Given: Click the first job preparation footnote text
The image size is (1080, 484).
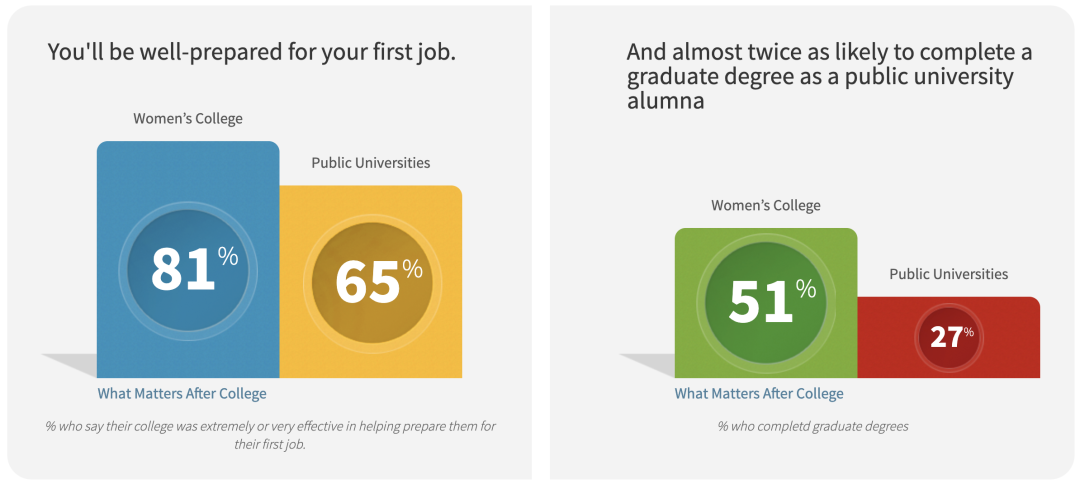Looking at the screenshot, I should (x=271, y=435).
